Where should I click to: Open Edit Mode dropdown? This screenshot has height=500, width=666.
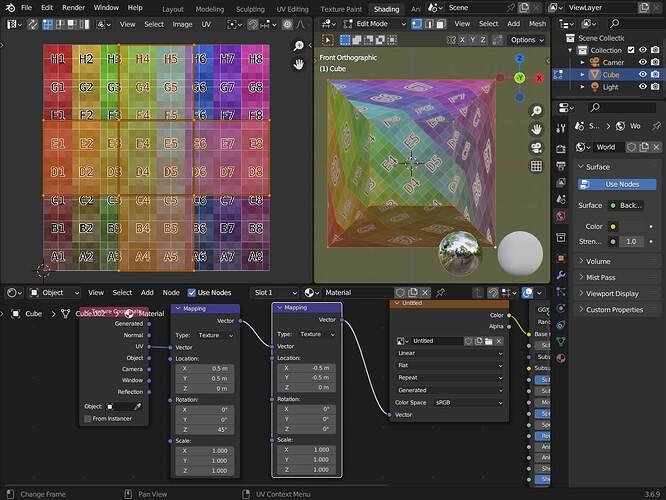pos(374,24)
